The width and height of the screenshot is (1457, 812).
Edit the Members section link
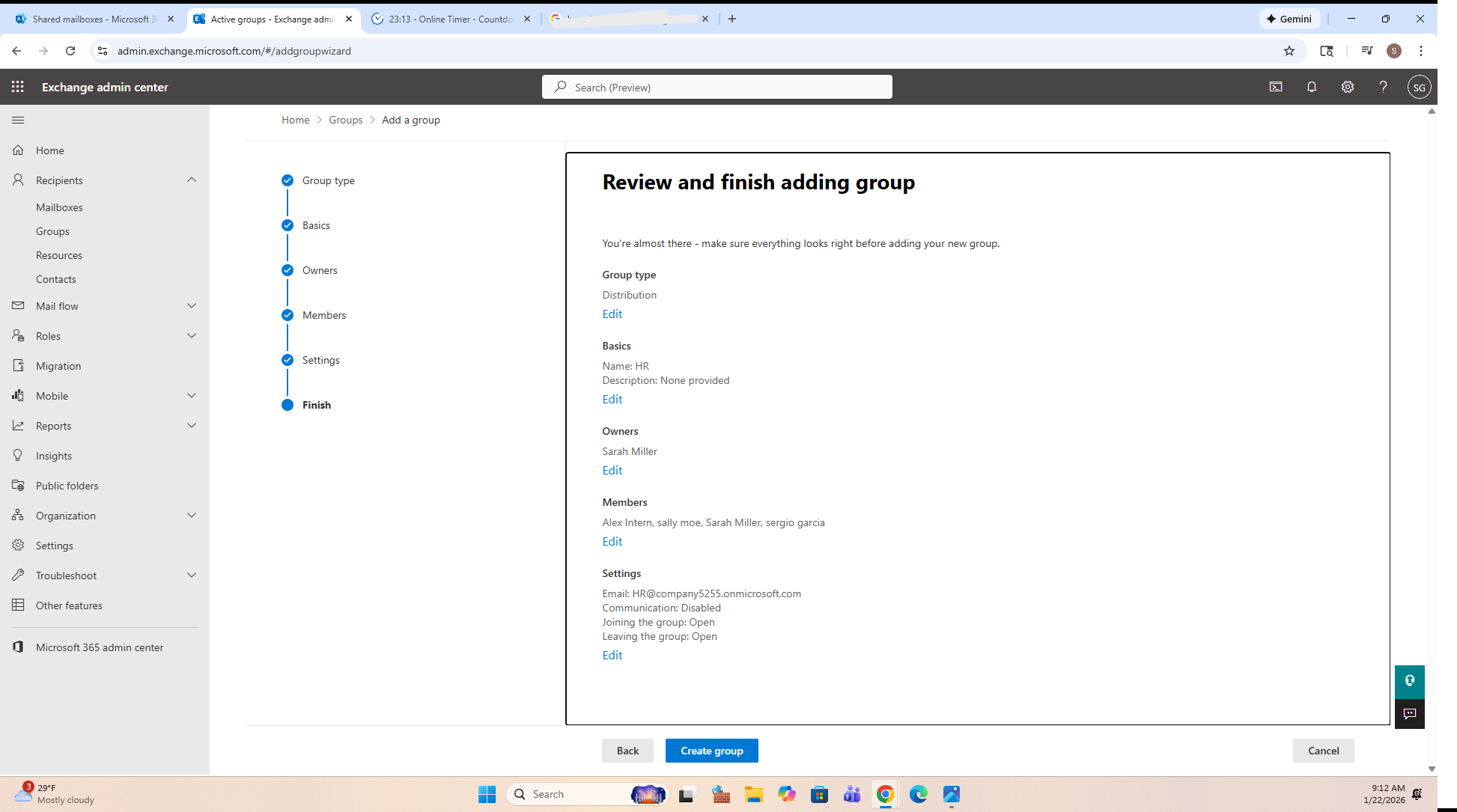coord(612,541)
